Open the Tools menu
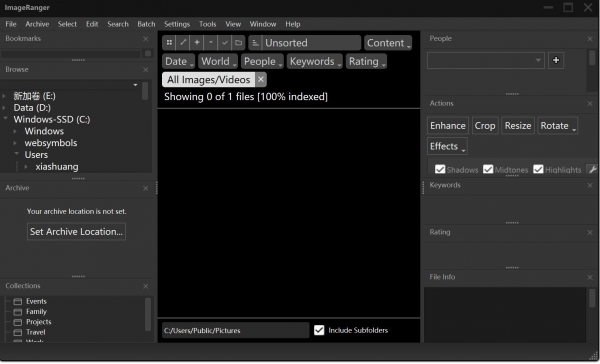600x364 pixels. [207, 24]
